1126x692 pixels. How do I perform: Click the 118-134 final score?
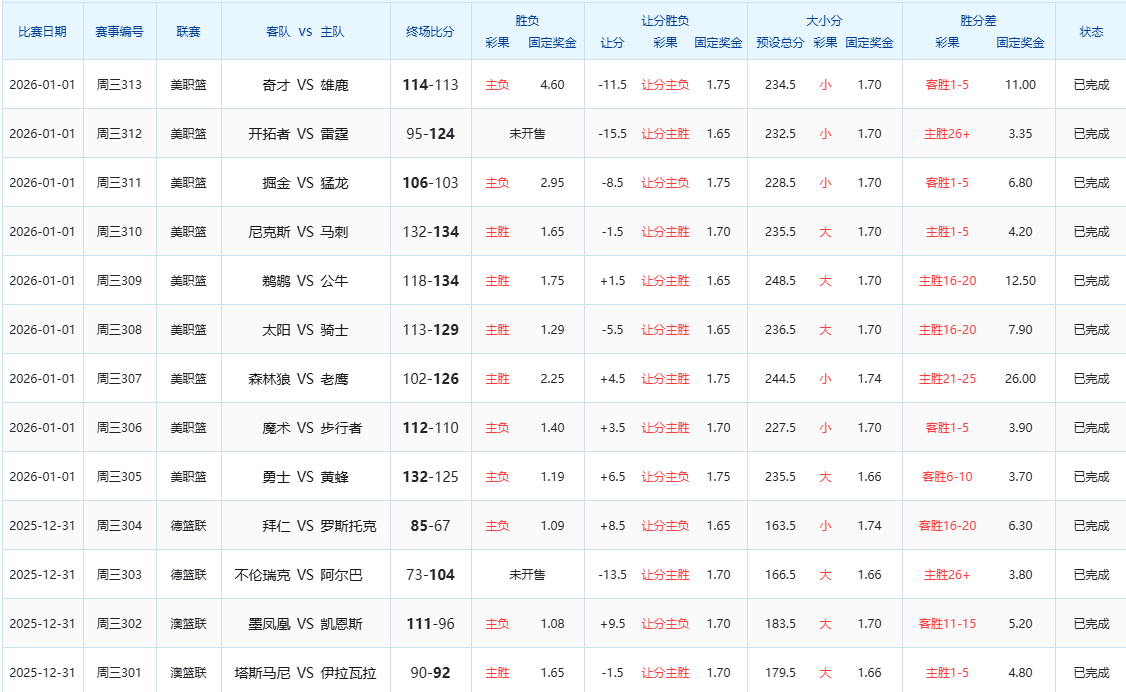(x=430, y=281)
